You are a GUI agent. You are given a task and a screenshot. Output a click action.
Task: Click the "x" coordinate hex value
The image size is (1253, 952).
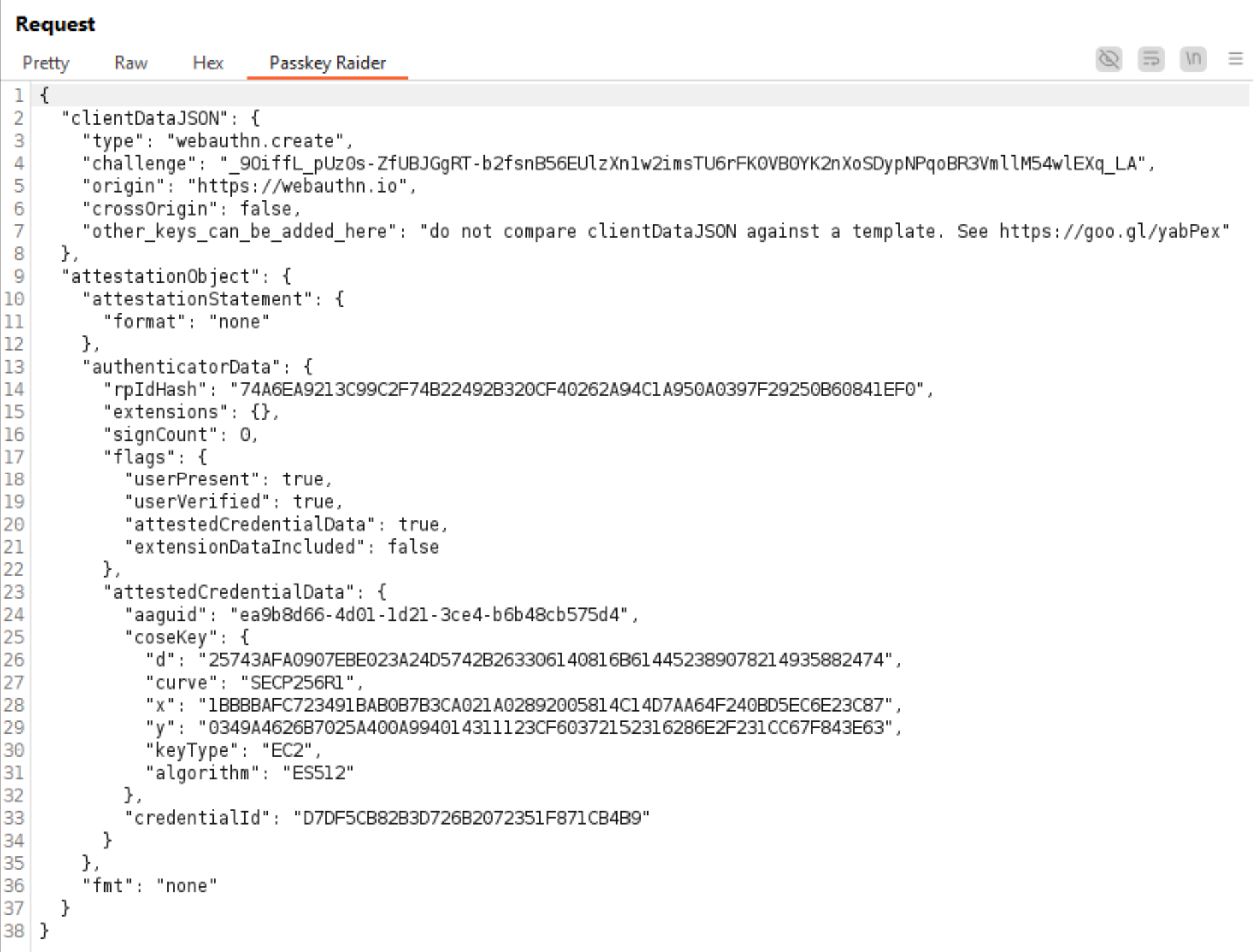click(x=546, y=706)
